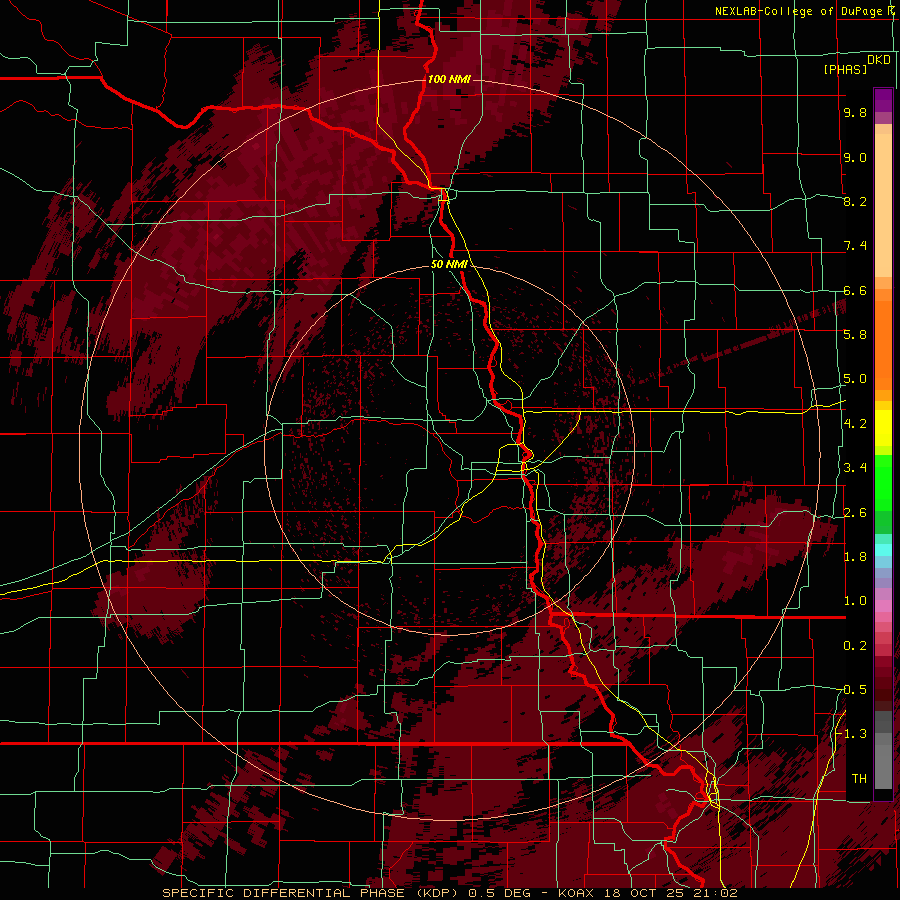Click the 3.4 value on the color scale
Viewport: 900px width, 900px height.
click(x=855, y=468)
